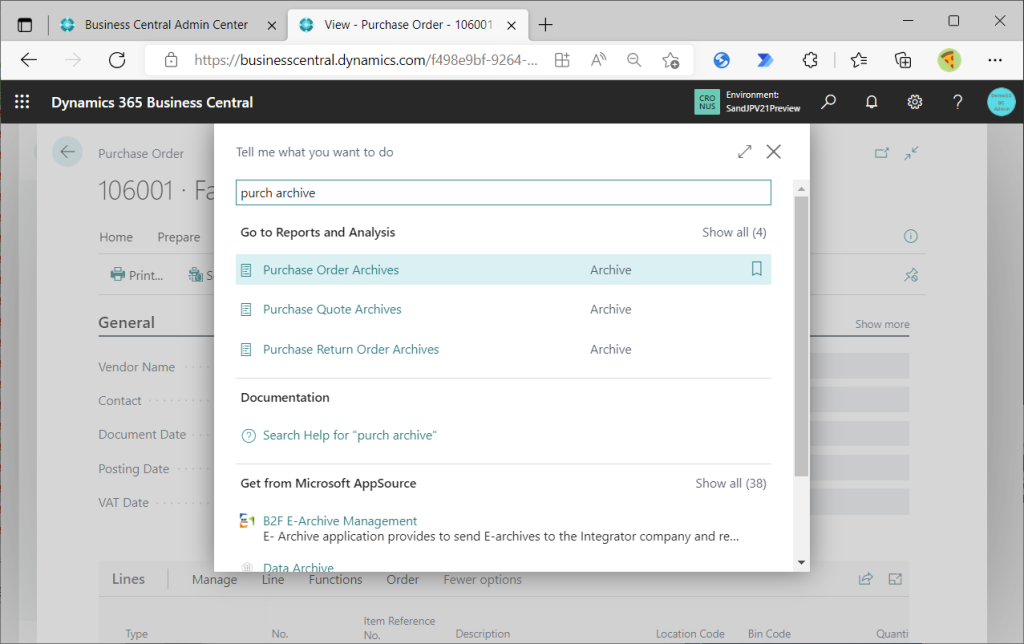Viewport: 1024px width, 644px height.
Task: Bookmark the Purchase Order Archives result
Action: pyautogui.click(x=756, y=269)
